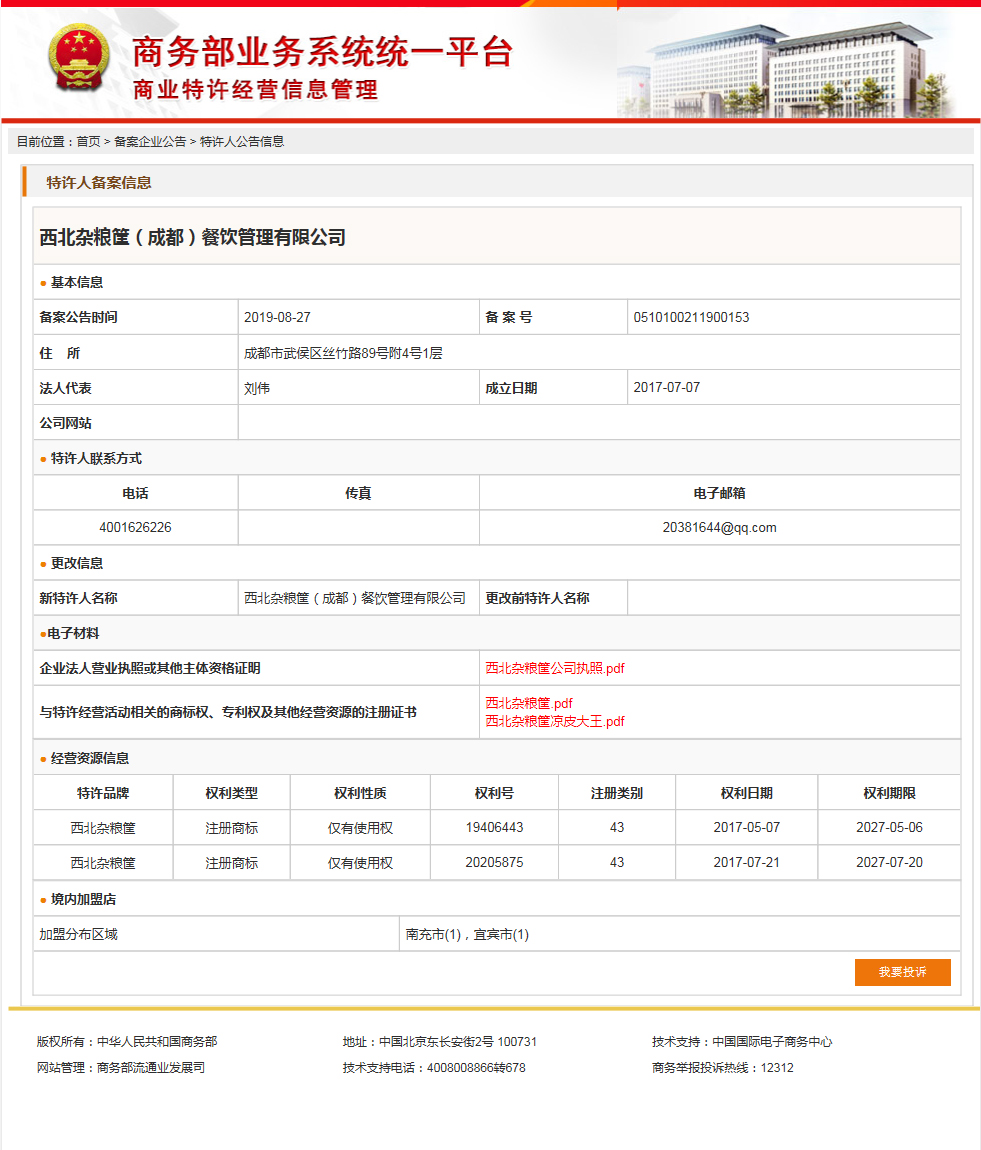Click the company name heading 西北杂粮筐（成都）餐饮管理有限公司

coord(192,238)
